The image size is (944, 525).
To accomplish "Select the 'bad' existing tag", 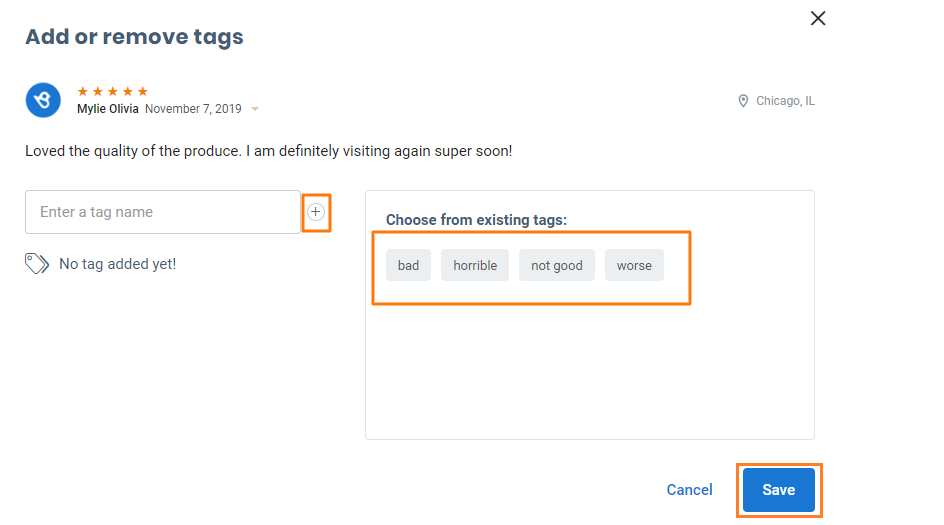I will (408, 265).
